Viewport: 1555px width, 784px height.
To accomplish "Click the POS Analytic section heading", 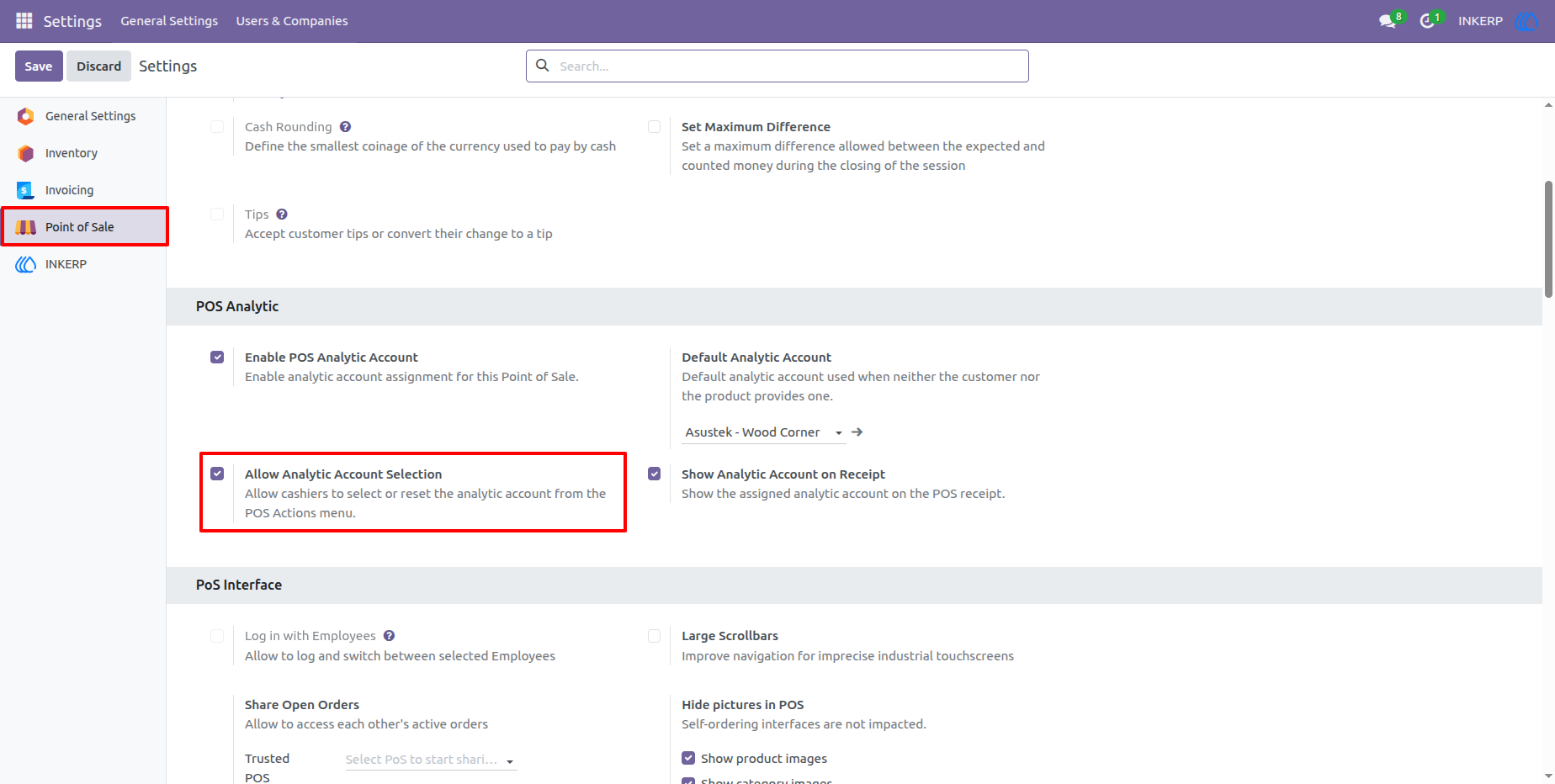I will 237,306.
